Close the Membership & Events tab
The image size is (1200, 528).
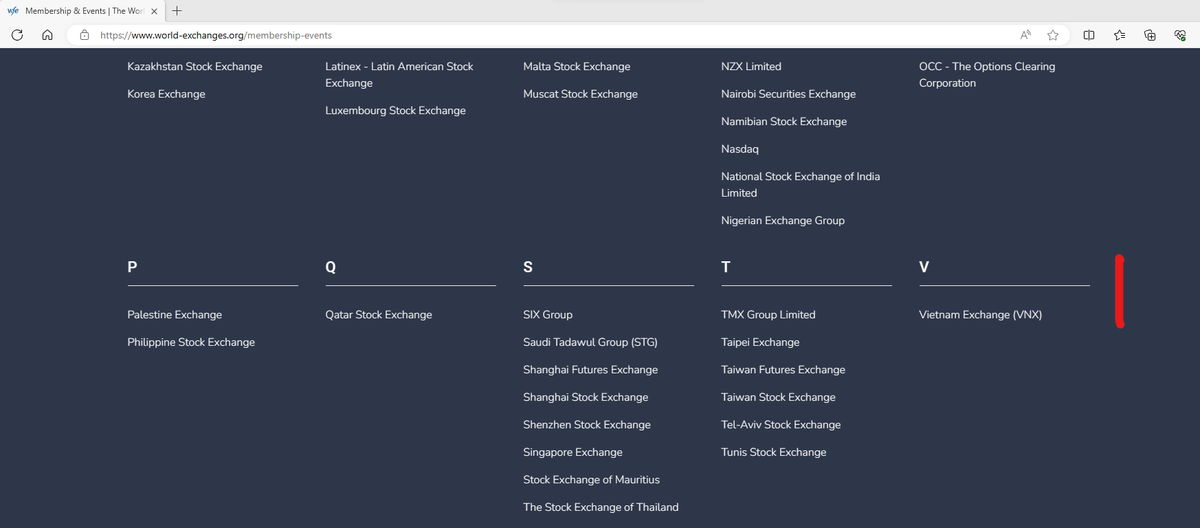tap(153, 11)
